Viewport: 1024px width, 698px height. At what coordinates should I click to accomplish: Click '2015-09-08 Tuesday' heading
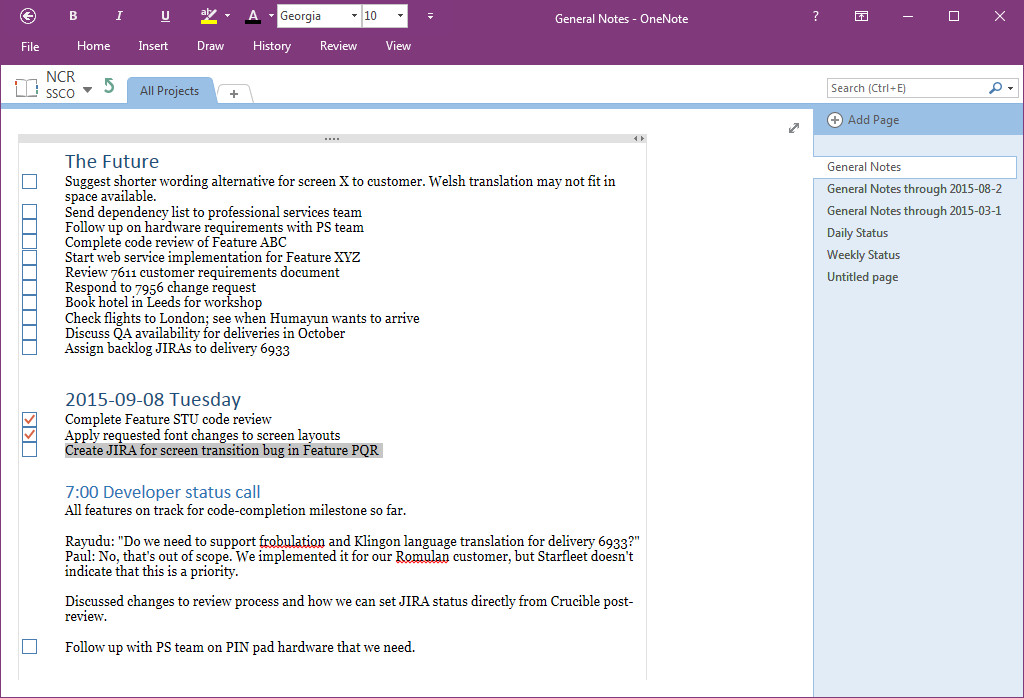click(x=153, y=399)
